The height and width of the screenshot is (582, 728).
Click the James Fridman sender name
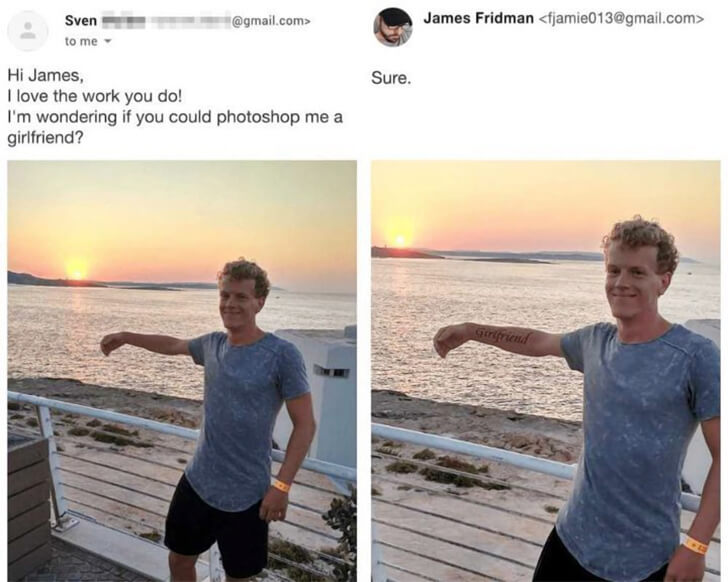[478, 18]
